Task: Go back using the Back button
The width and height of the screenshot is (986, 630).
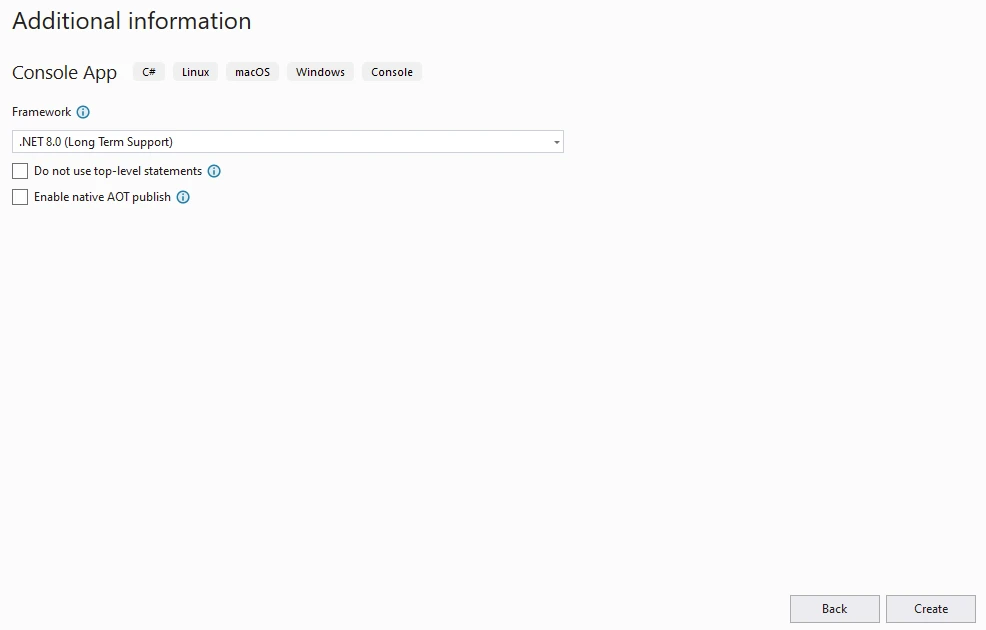Action: tap(834, 609)
